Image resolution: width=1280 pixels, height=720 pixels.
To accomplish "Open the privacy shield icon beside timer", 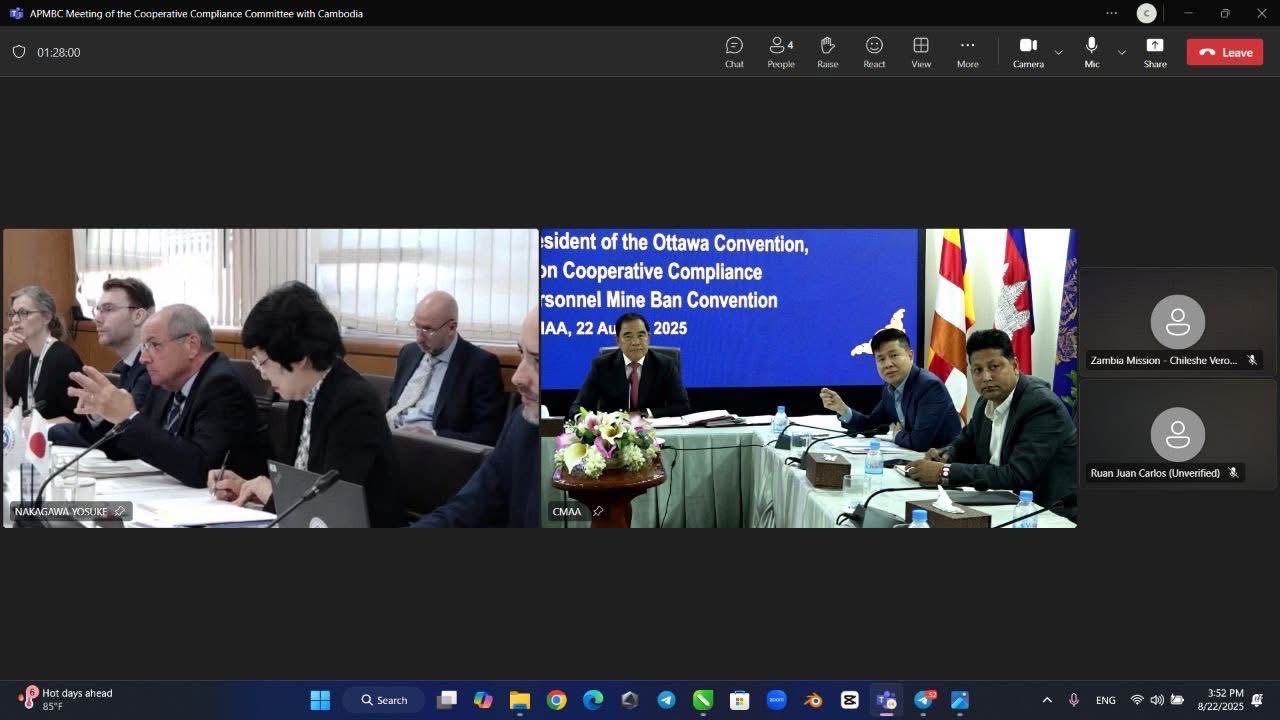I will pos(19,52).
